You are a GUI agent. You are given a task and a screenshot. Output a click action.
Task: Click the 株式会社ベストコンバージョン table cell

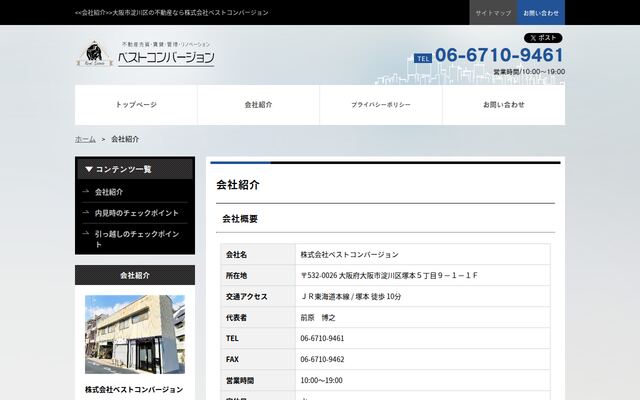(x=422, y=254)
